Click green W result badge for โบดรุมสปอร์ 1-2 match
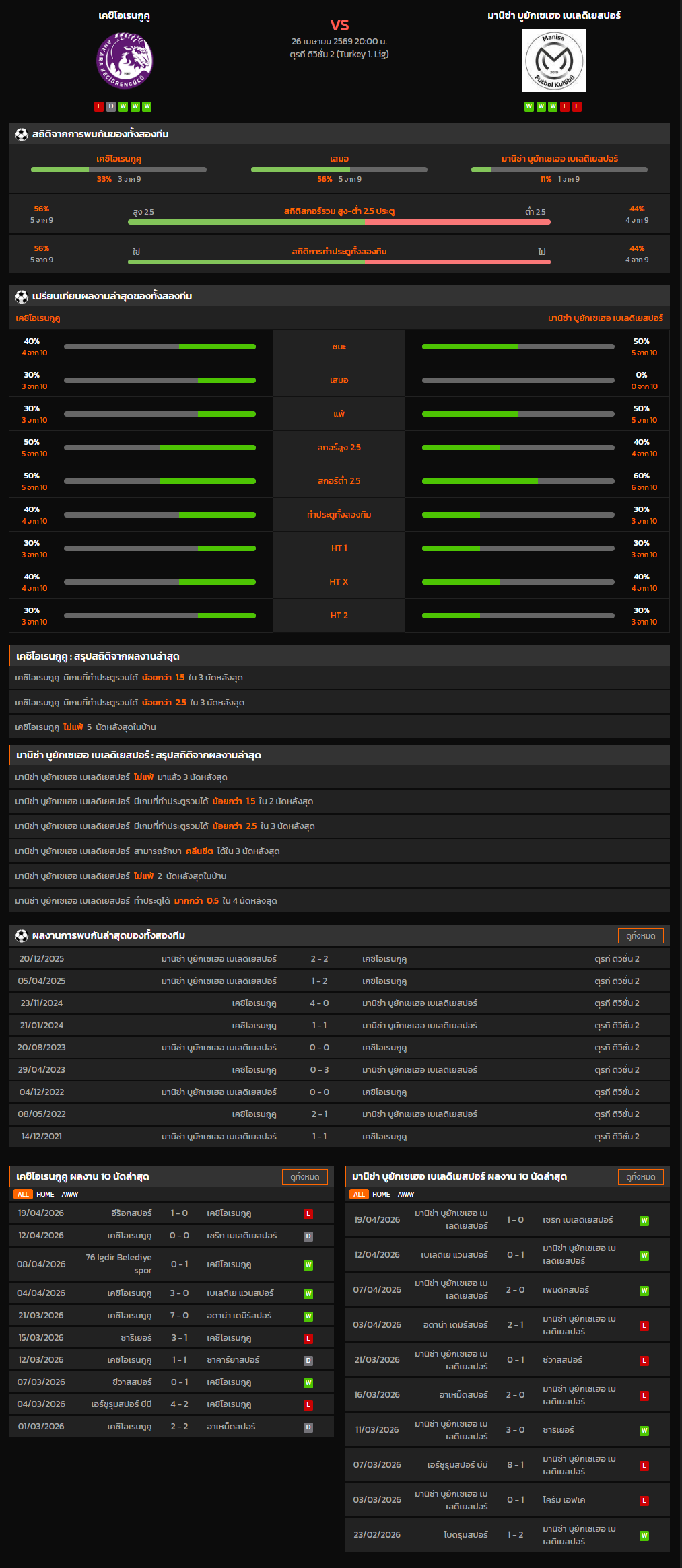The image size is (682, 1568). 644,1536
